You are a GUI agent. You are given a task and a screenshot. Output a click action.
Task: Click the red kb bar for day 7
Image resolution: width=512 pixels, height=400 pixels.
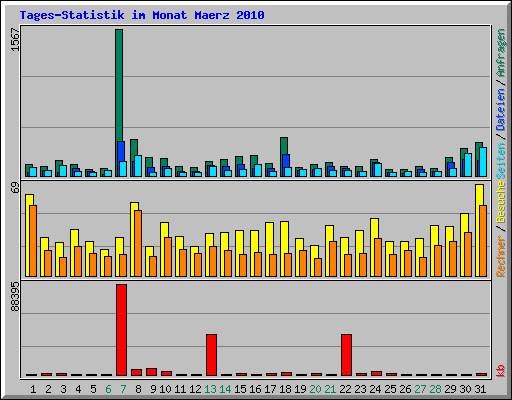[121, 330]
